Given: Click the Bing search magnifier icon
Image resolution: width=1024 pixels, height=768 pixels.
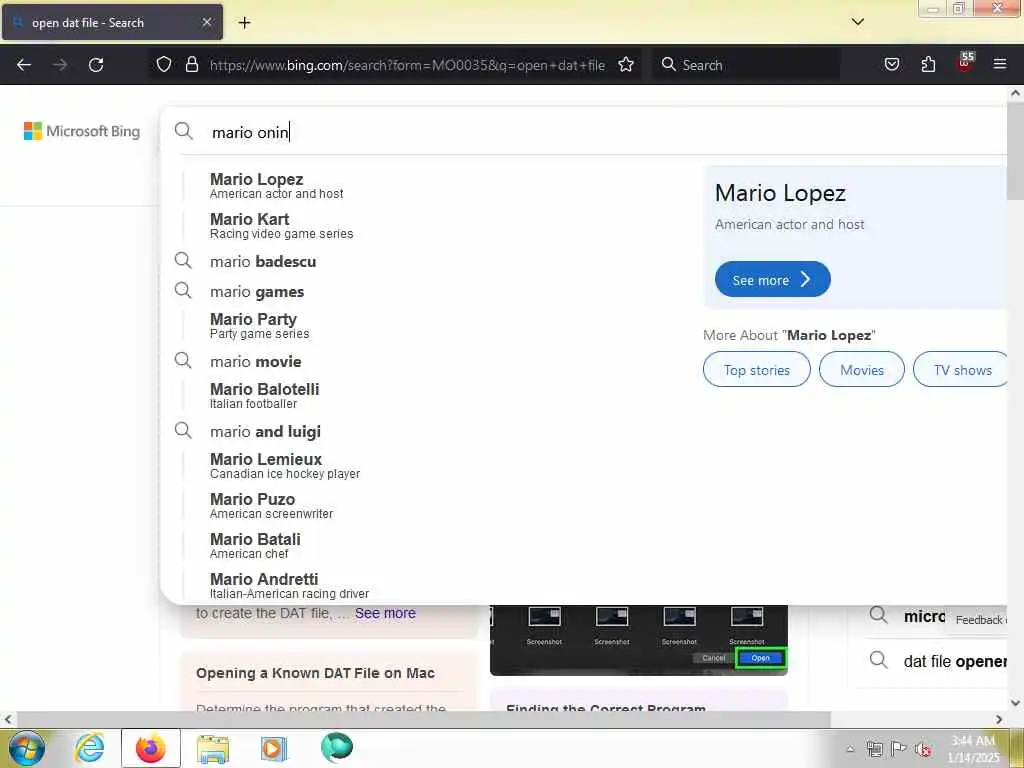Looking at the screenshot, I should click(x=184, y=131).
